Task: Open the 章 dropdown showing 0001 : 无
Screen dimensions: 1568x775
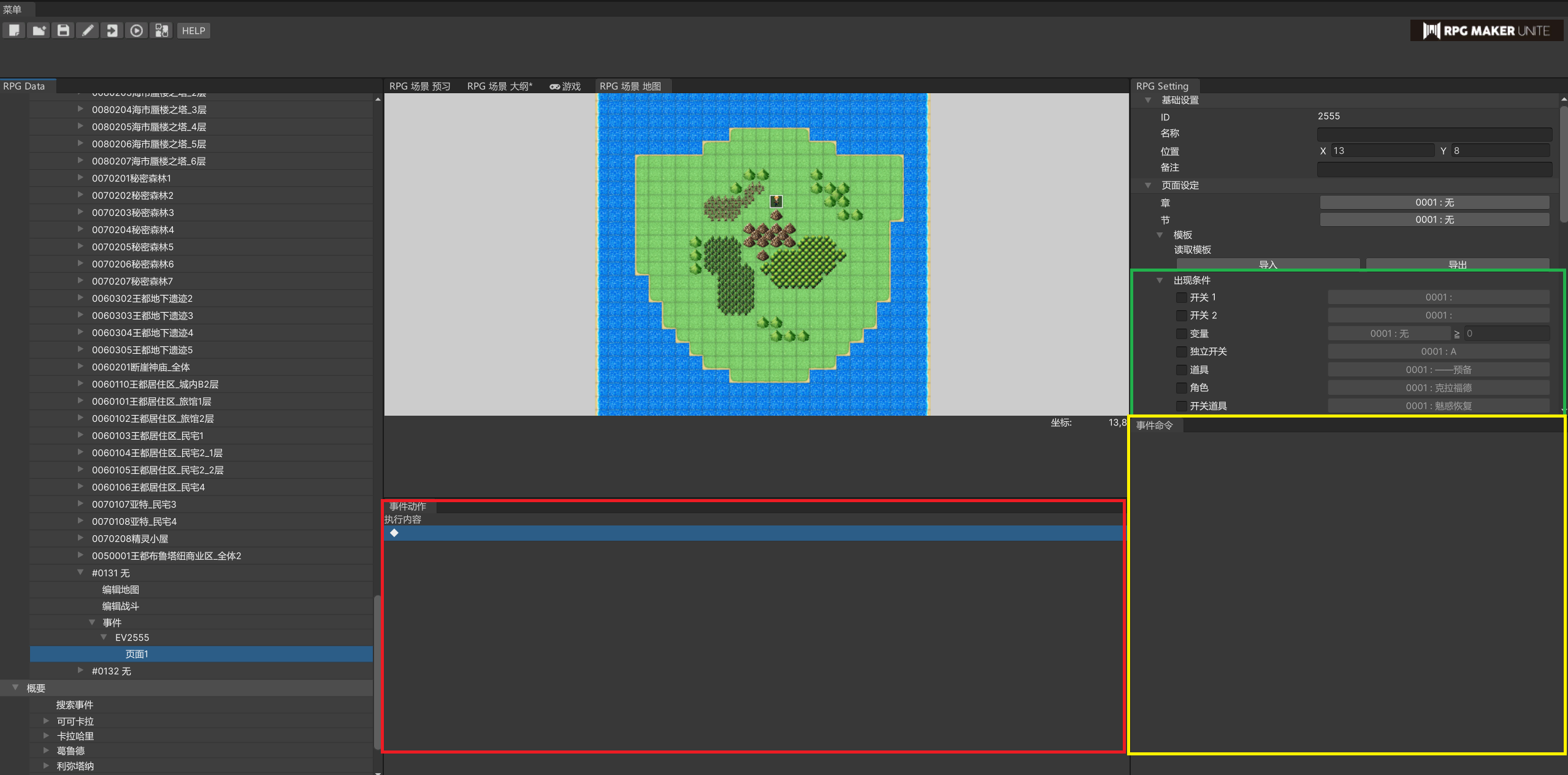Action: coord(1434,202)
